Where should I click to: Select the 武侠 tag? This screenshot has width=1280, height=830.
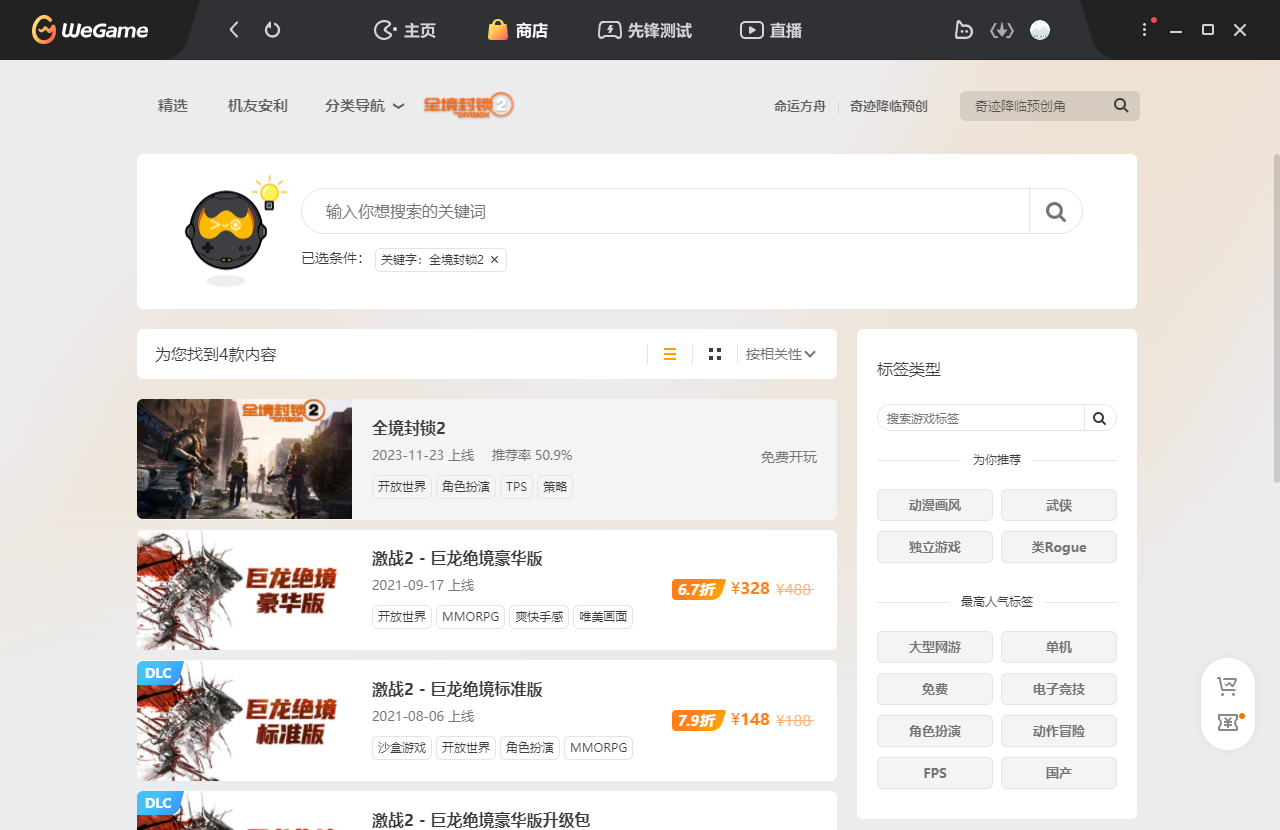pos(1059,505)
